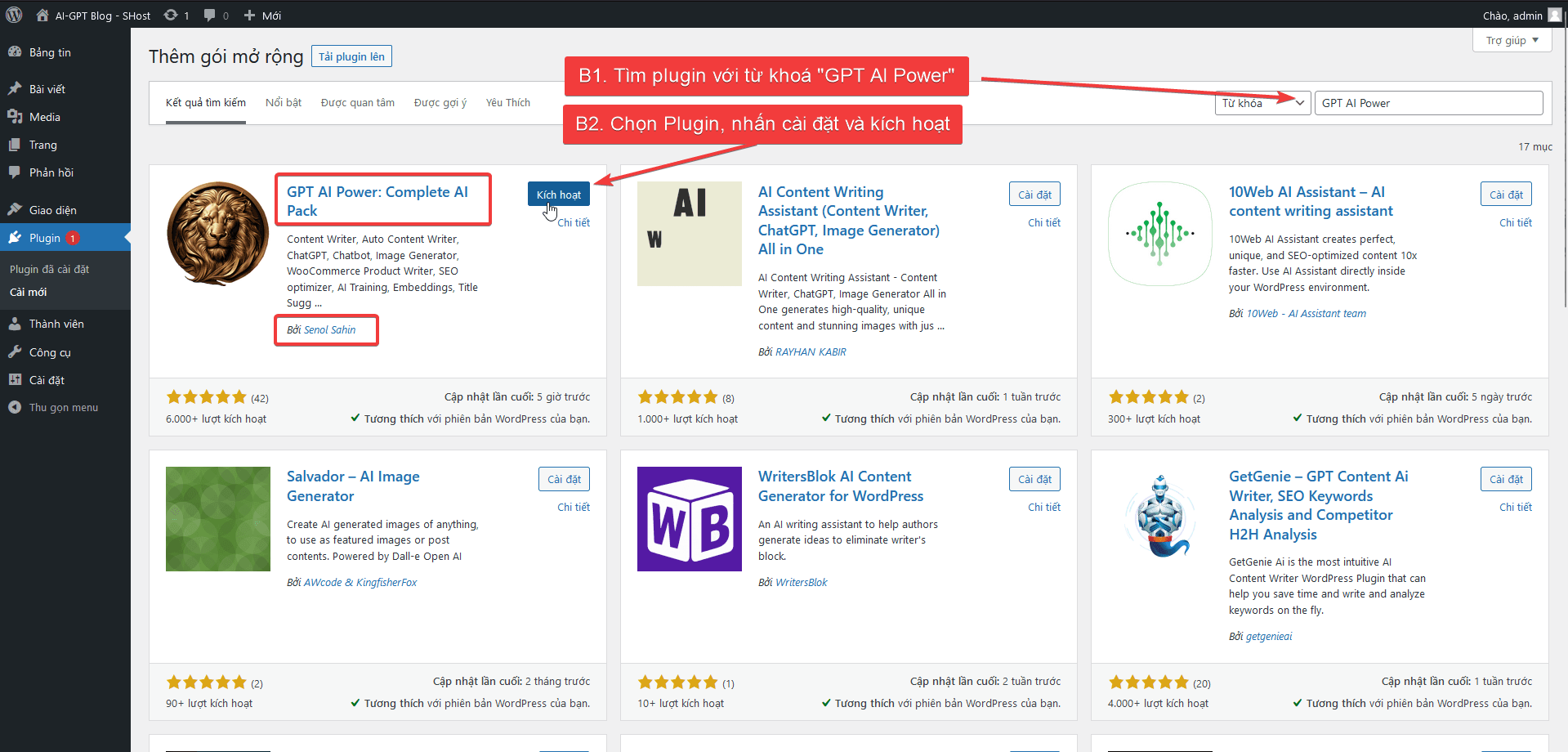Screen dimensions: 1568x752
Task: Click the GPT AI Power lion thumbnail
Action: tap(217, 233)
